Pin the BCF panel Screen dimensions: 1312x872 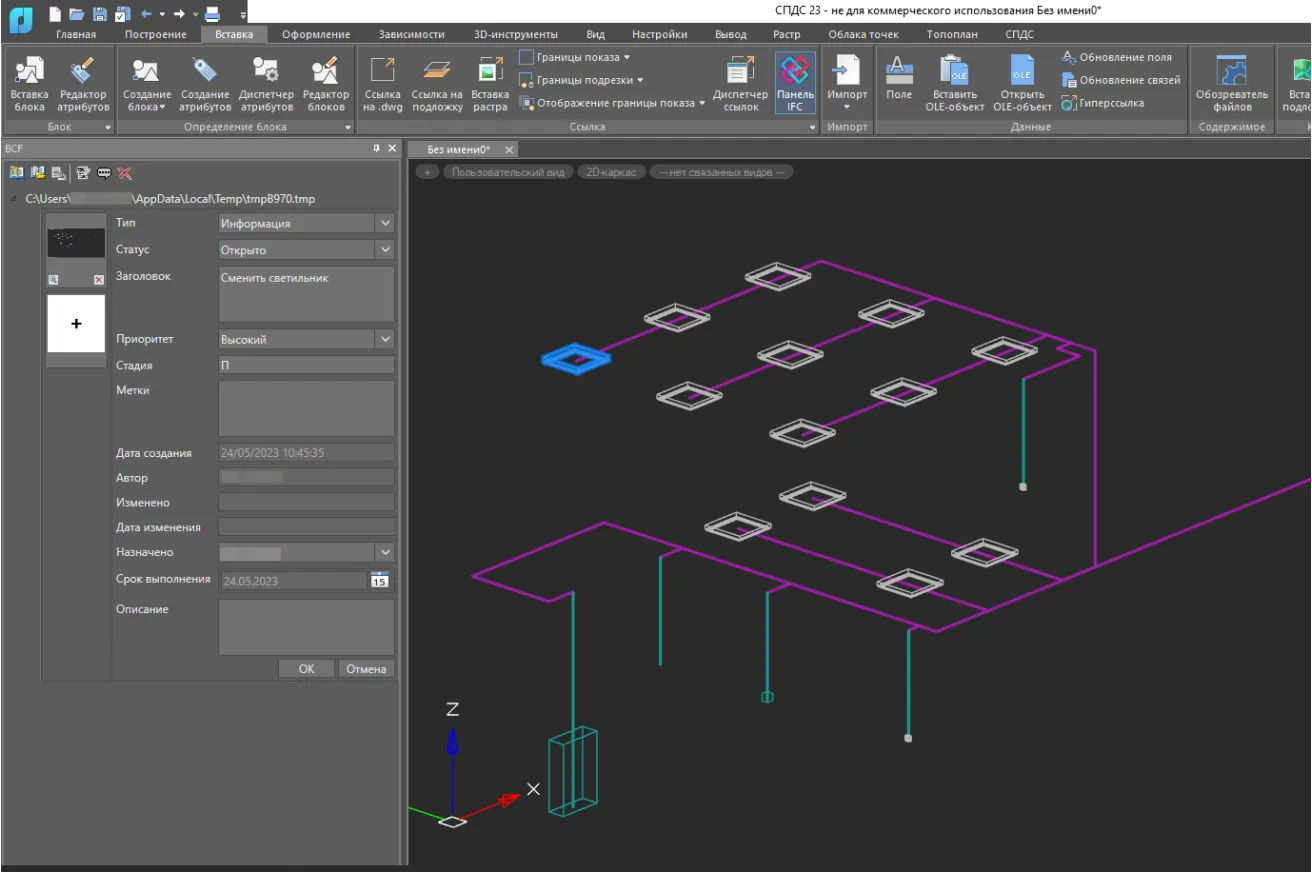point(377,149)
